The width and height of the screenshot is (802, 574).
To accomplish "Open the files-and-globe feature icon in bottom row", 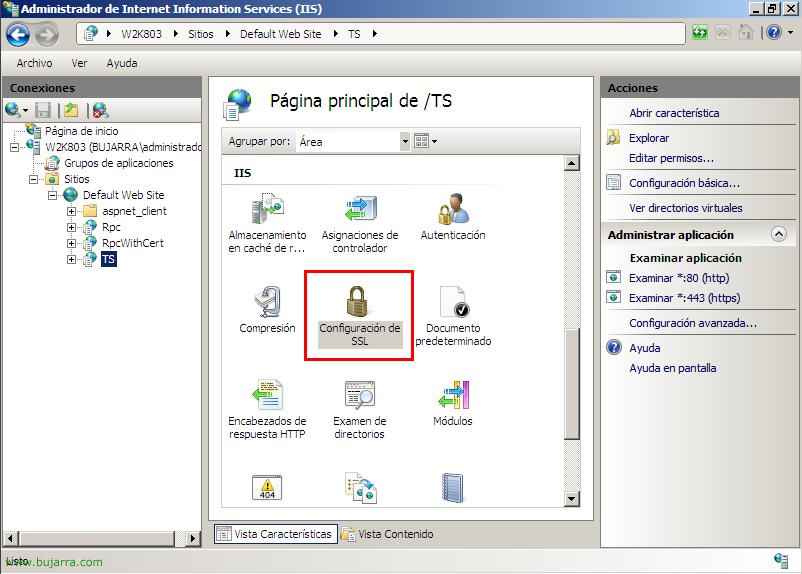I will (x=361, y=488).
